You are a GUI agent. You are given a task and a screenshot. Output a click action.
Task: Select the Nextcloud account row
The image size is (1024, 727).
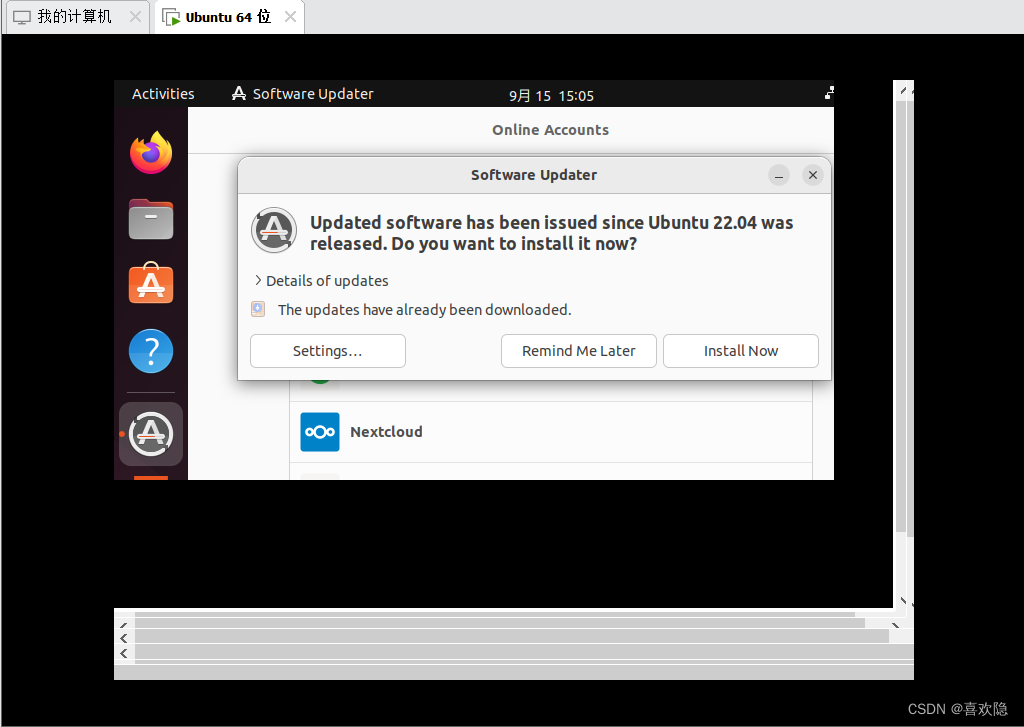(x=551, y=432)
